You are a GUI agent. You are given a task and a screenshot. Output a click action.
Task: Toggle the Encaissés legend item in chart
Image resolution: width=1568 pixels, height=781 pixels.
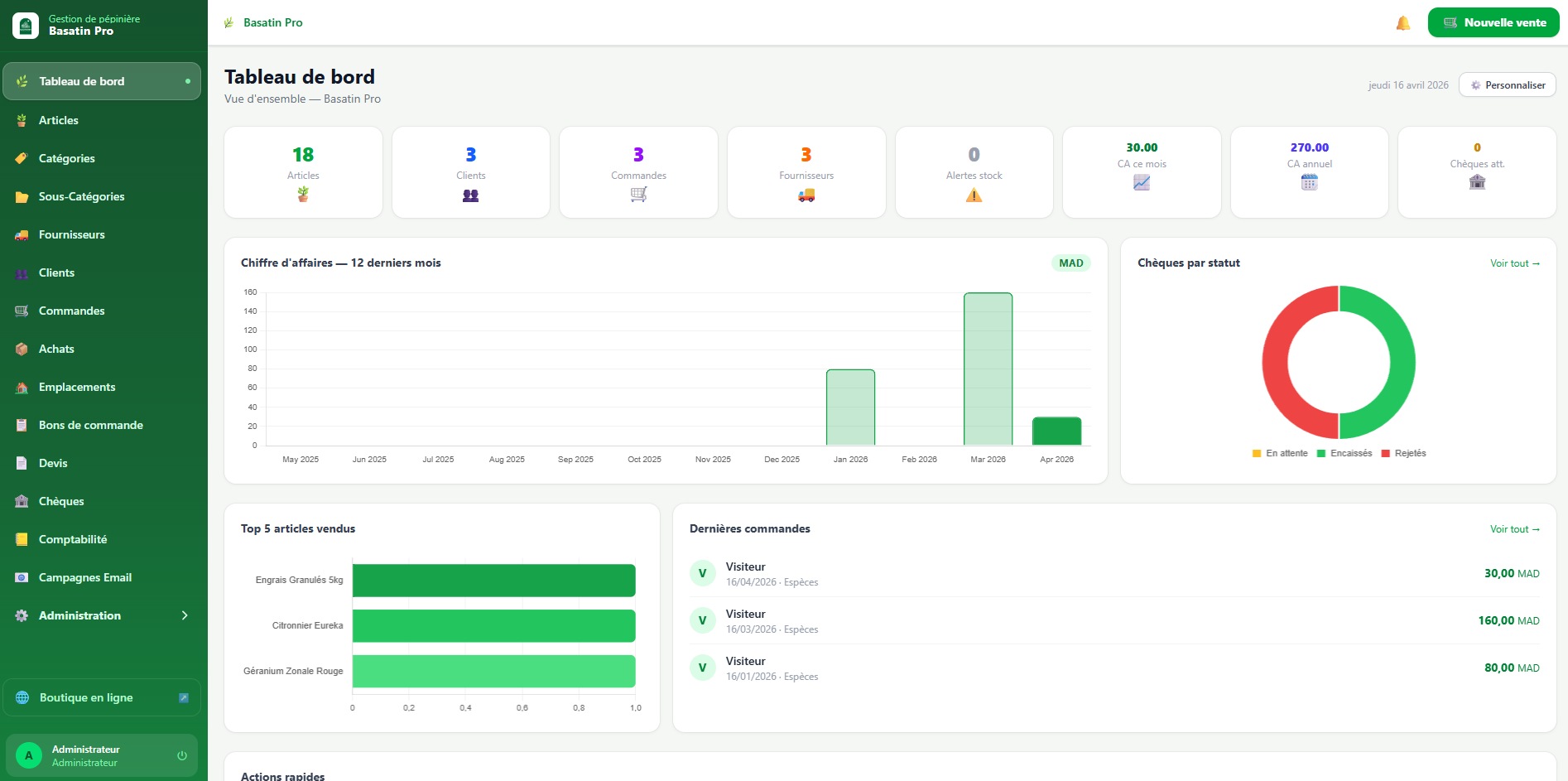tap(1344, 454)
